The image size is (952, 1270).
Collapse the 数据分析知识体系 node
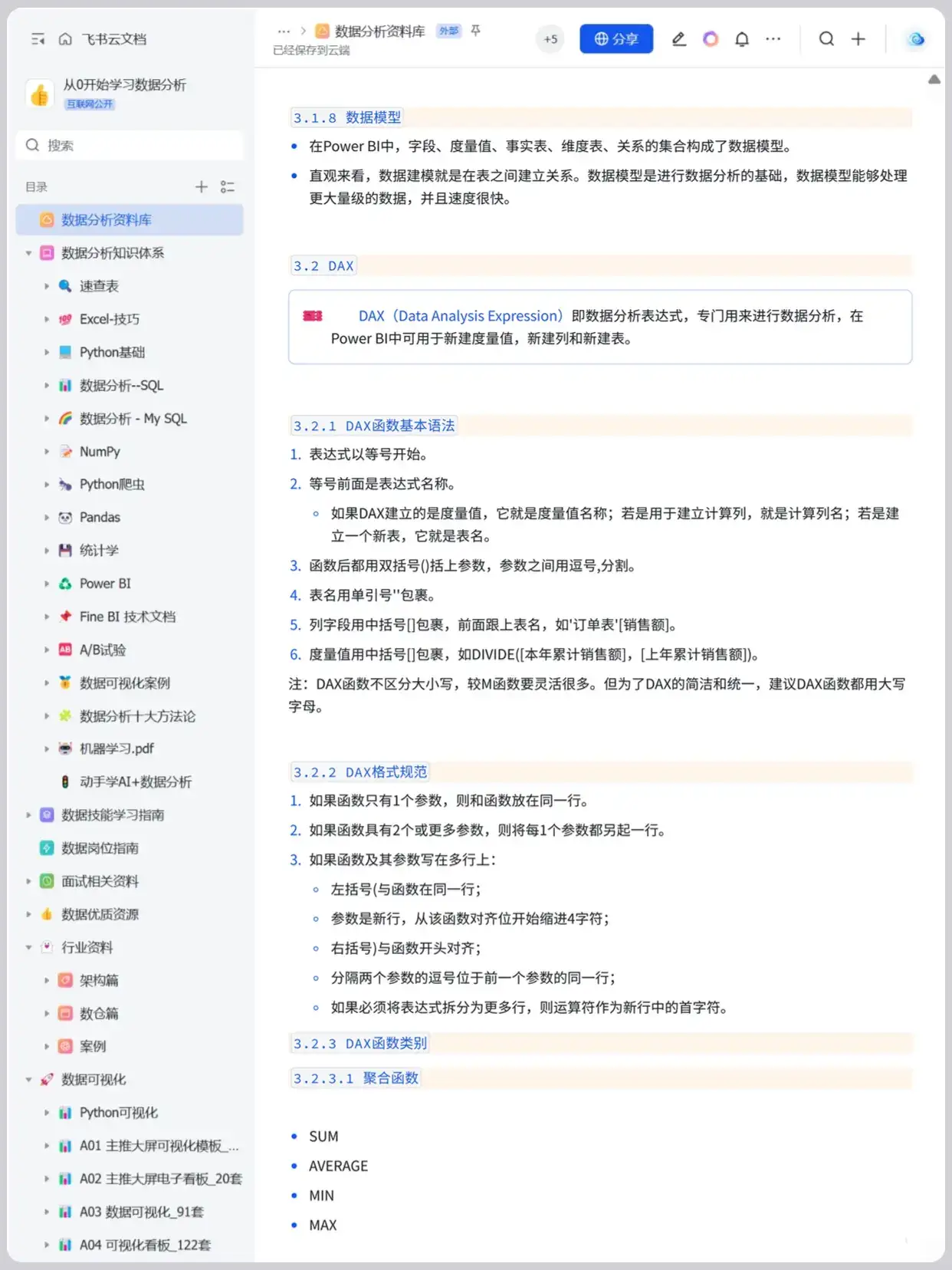point(28,253)
